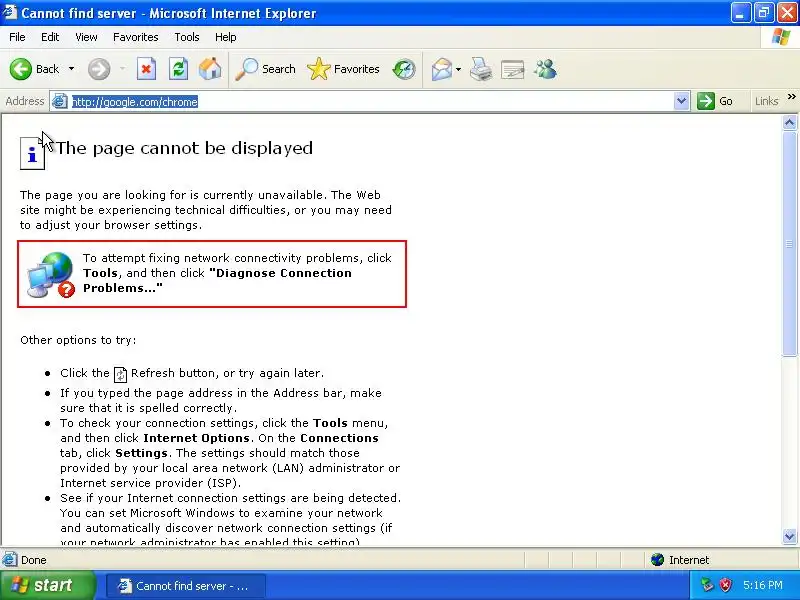Click the bold 'Connections' text
800x600 pixels.
coord(339,438)
